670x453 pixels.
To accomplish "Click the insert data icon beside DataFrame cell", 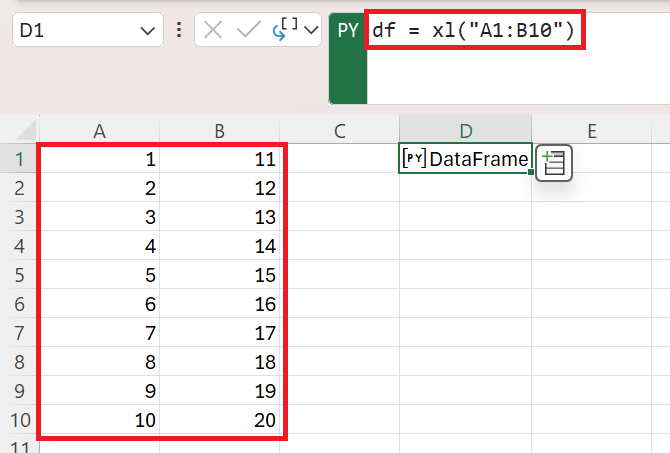I will click(x=554, y=162).
